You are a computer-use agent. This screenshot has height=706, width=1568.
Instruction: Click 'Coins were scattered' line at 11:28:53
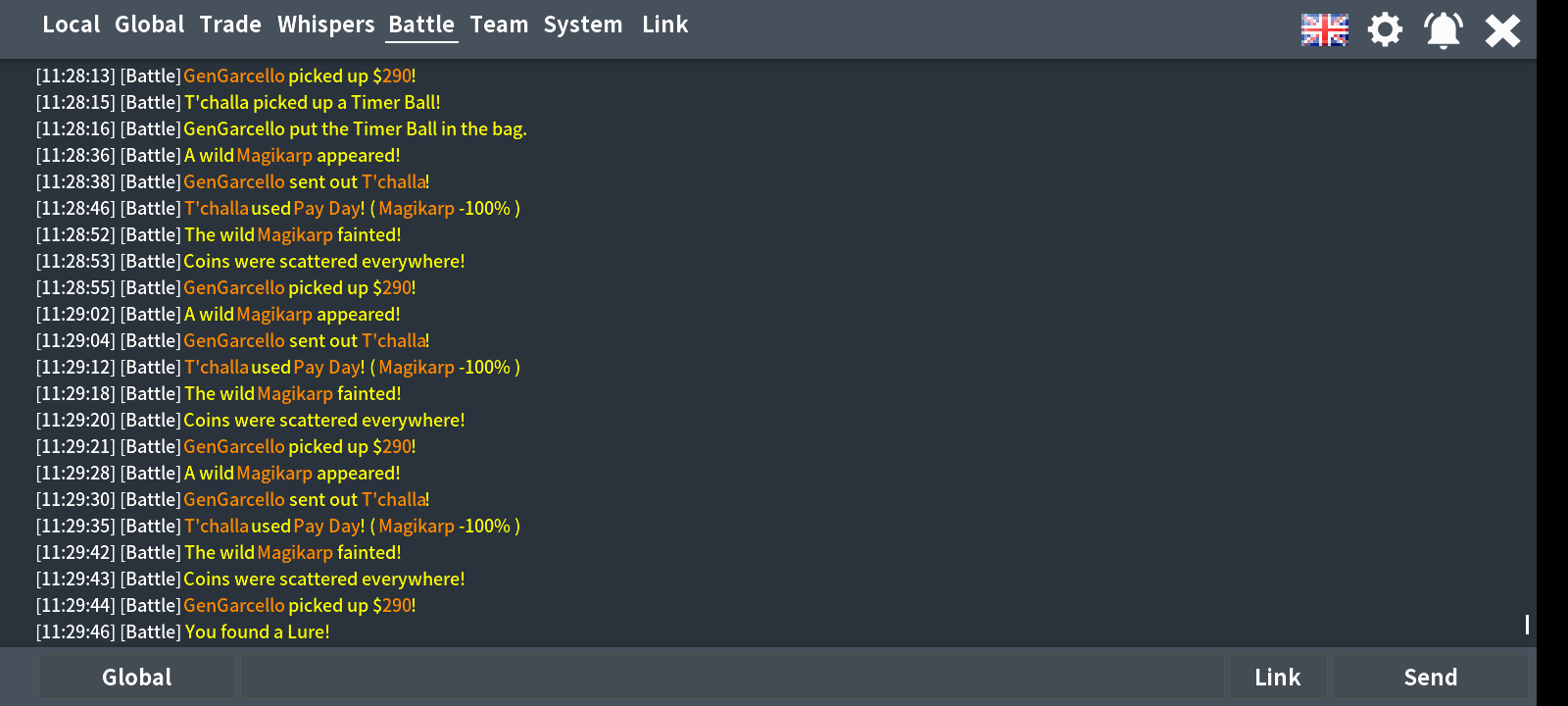[x=324, y=261]
